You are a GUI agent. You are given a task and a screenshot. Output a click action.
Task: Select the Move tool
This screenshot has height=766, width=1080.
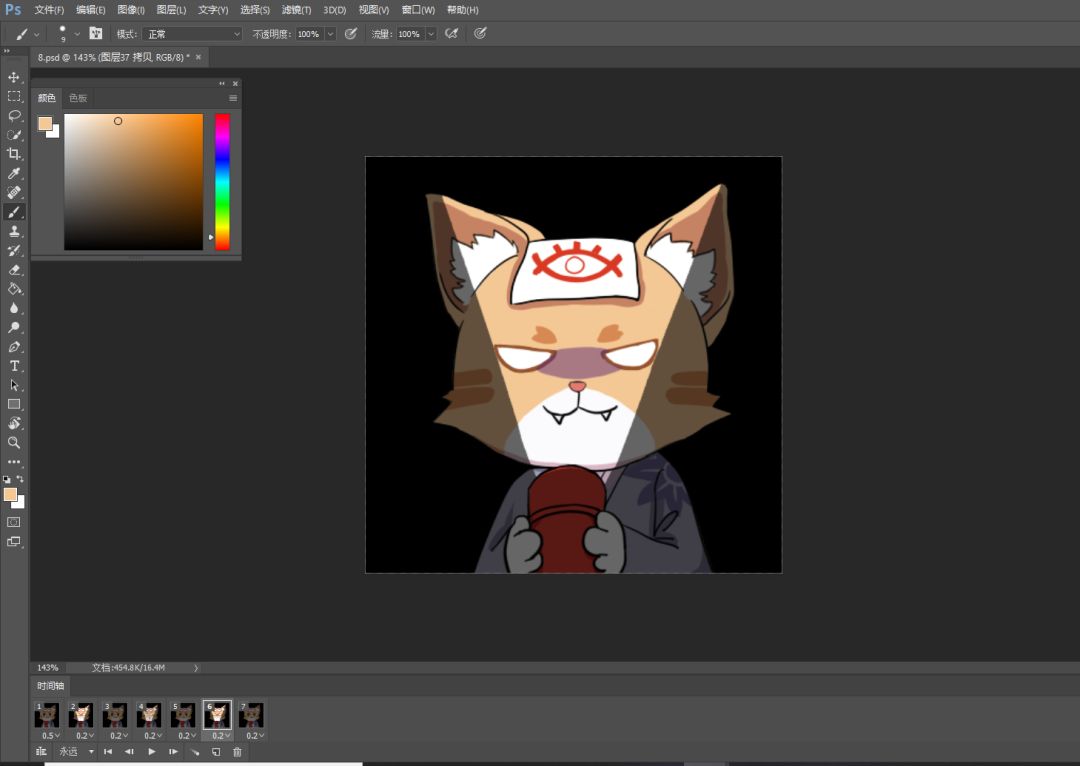(14, 77)
